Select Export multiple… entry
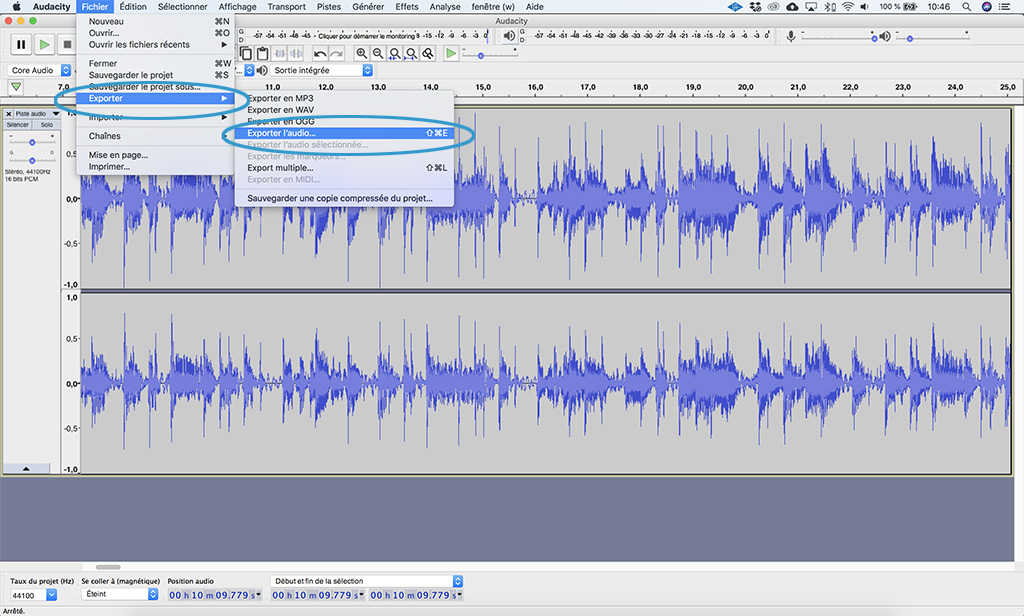 pyautogui.click(x=344, y=168)
